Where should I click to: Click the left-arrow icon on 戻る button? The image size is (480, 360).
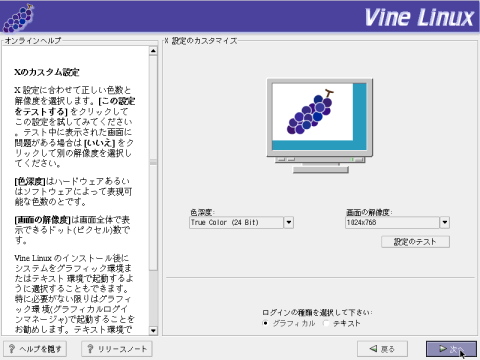click(x=374, y=349)
